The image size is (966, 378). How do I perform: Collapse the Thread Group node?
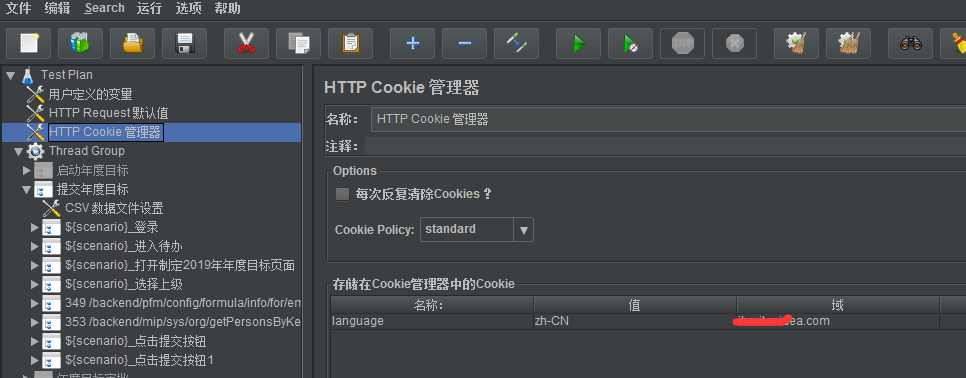click(19, 151)
